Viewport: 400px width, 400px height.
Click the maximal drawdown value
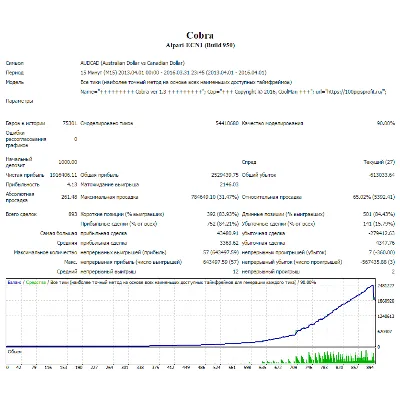[215, 197]
